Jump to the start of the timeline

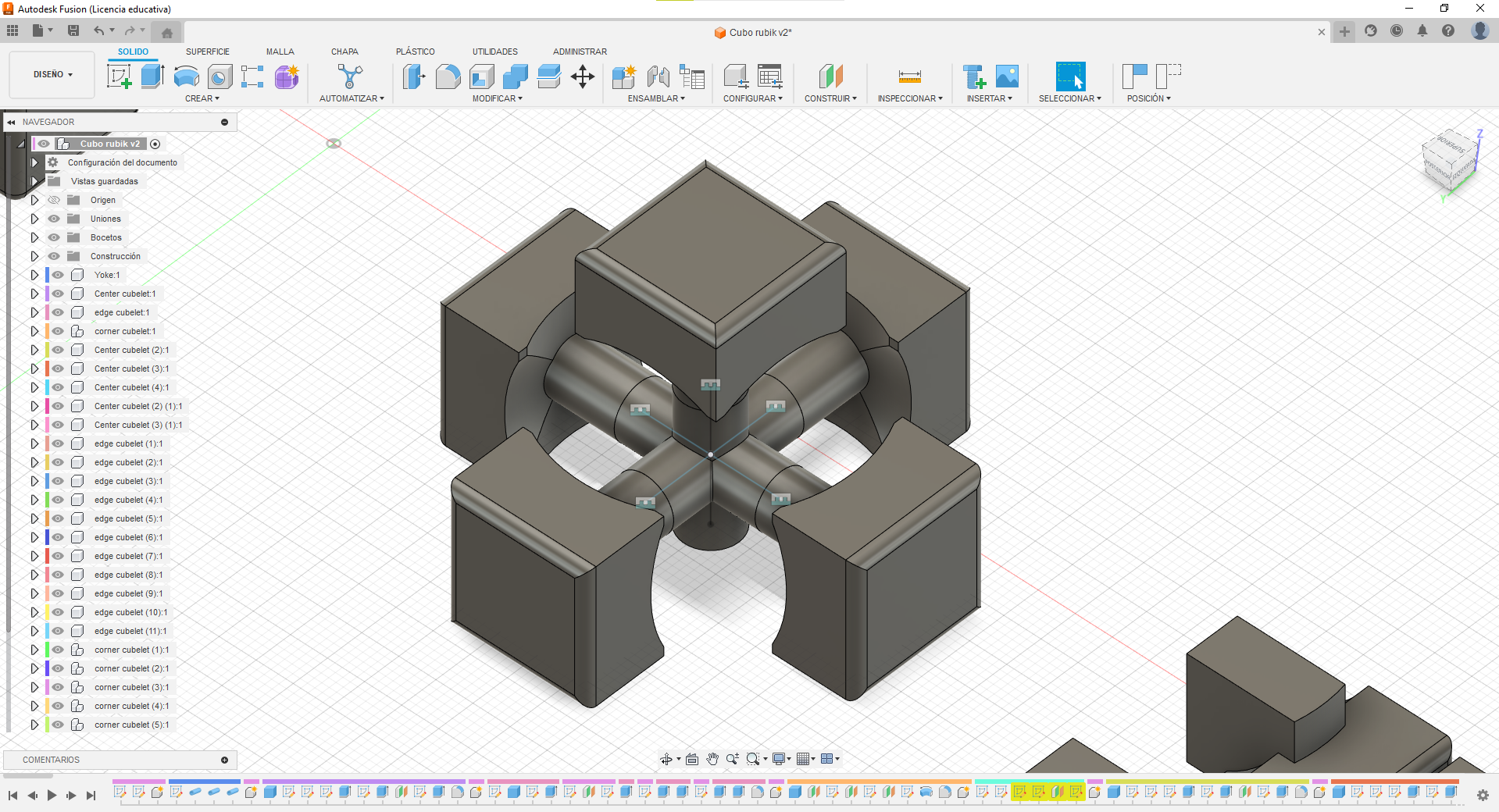(12, 795)
